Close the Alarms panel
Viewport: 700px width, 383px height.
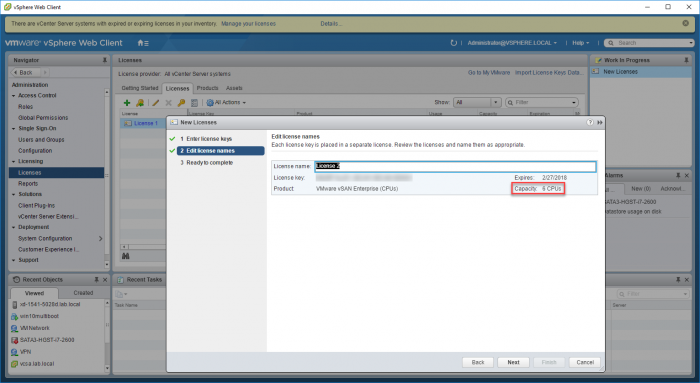point(687,175)
